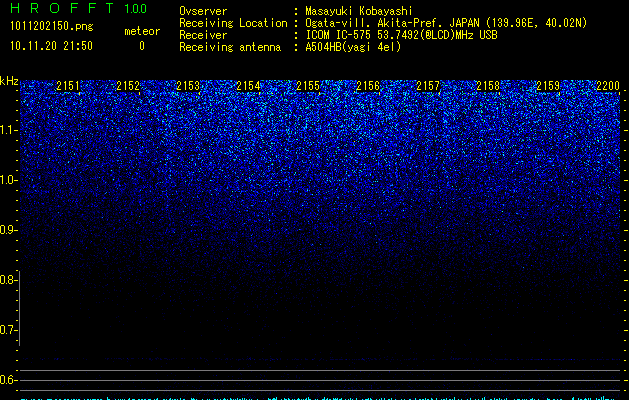Click the ICOM IC-575 53.7492 MHz USB text
The image size is (629, 400).
[x=401, y=35]
